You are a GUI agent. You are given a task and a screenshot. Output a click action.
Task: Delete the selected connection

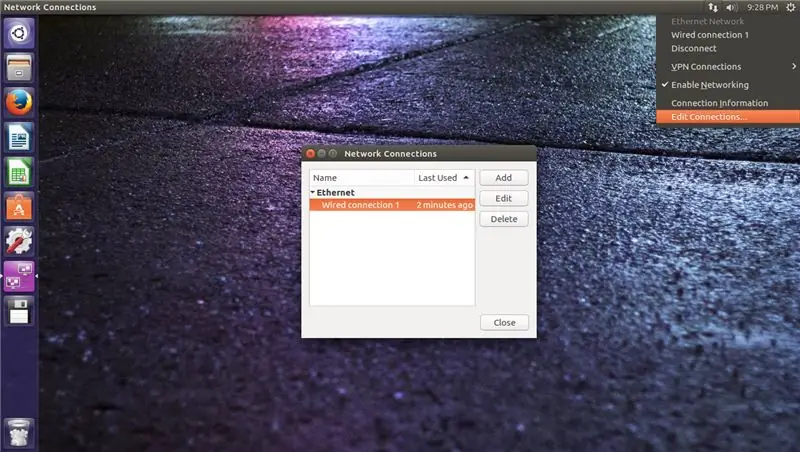pyautogui.click(x=504, y=219)
